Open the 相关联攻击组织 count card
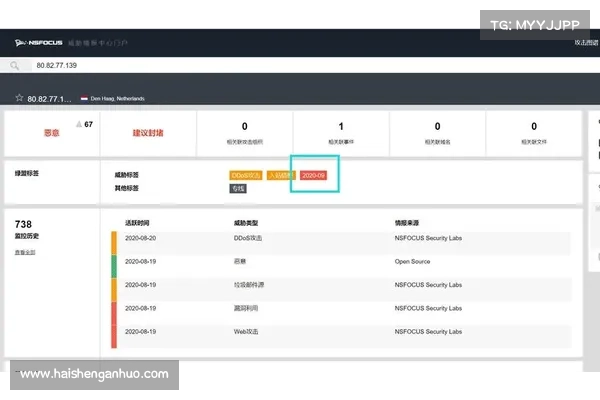 [244, 132]
